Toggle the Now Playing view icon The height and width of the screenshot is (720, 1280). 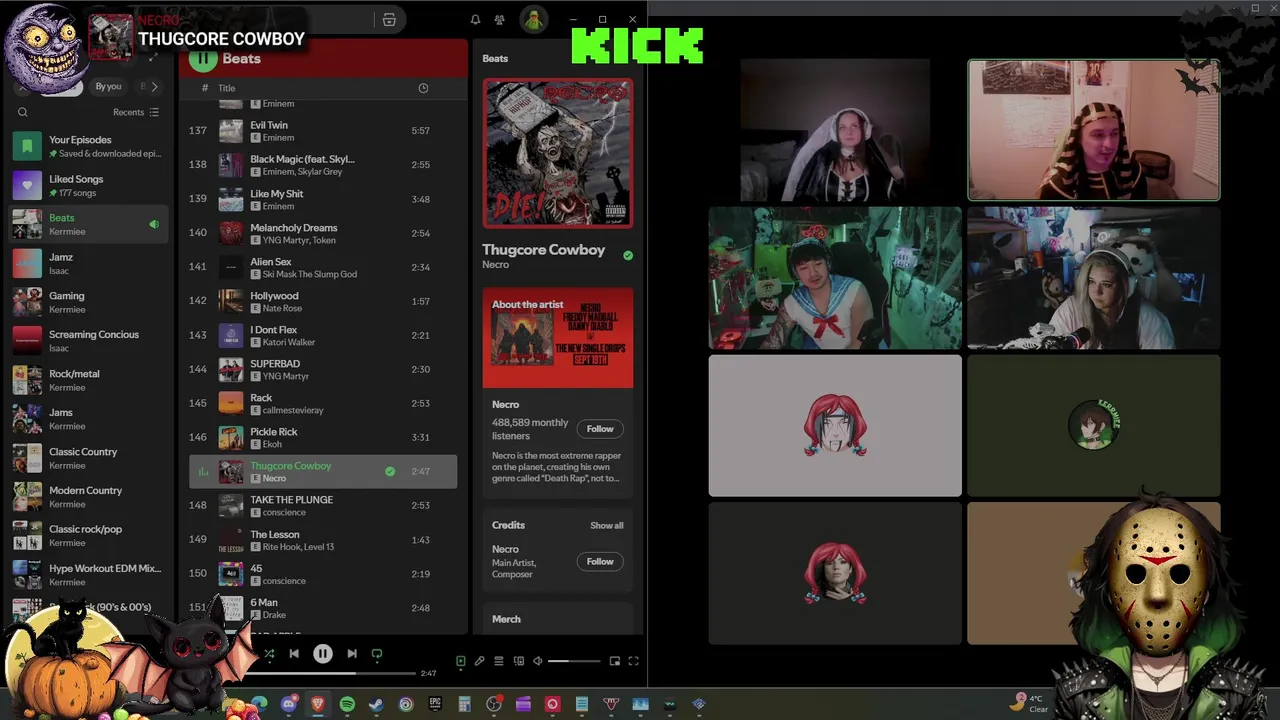pos(461,661)
